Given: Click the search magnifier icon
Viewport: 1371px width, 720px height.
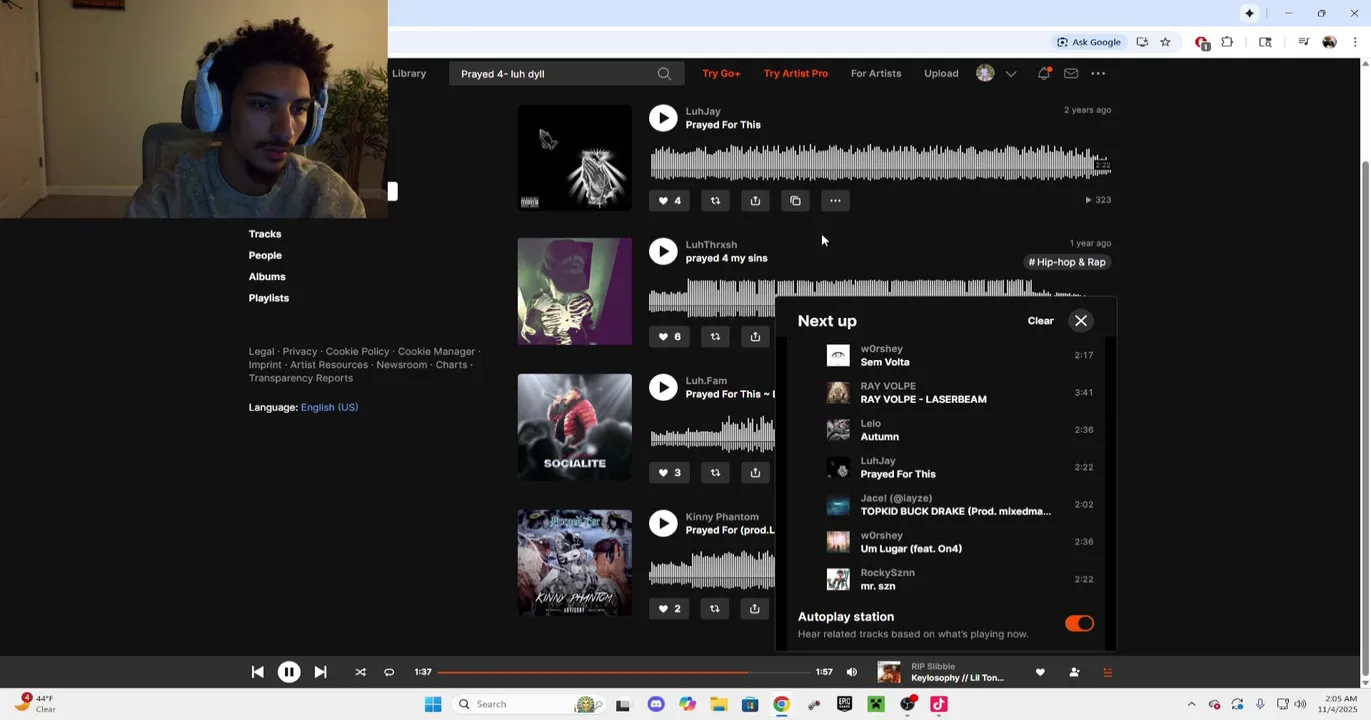Looking at the screenshot, I should tap(664, 74).
